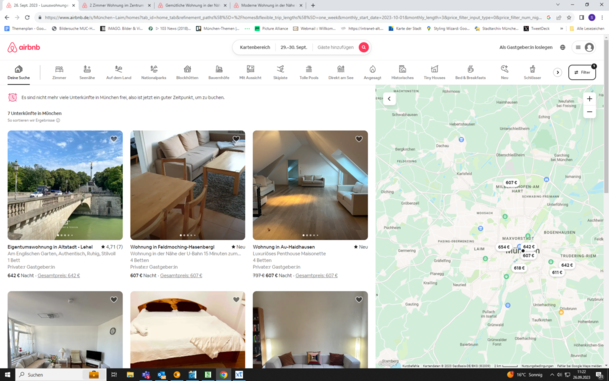
Task: Bookmark this page with star icon
Action: [x=569, y=17]
